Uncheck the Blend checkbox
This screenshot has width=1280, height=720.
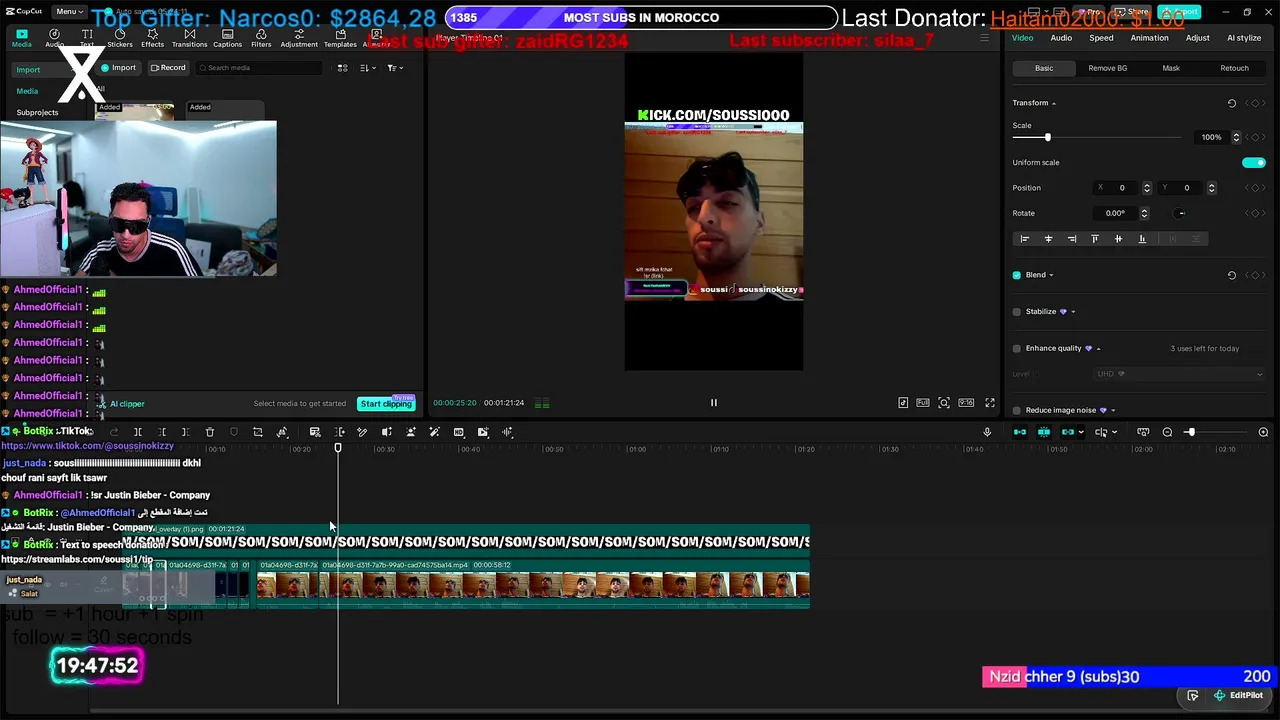[x=1017, y=275]
